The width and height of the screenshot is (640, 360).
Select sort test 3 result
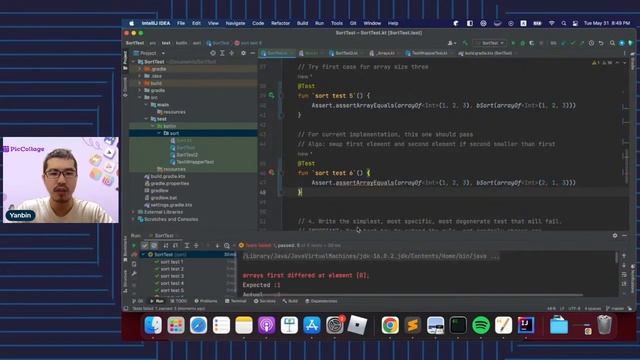[171, 276]
